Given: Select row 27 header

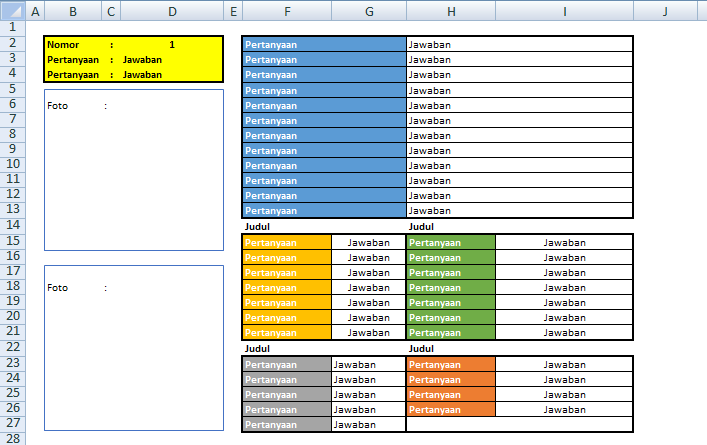Looking at the screenshot, I should pyautogui.click(x=13, y=423).
